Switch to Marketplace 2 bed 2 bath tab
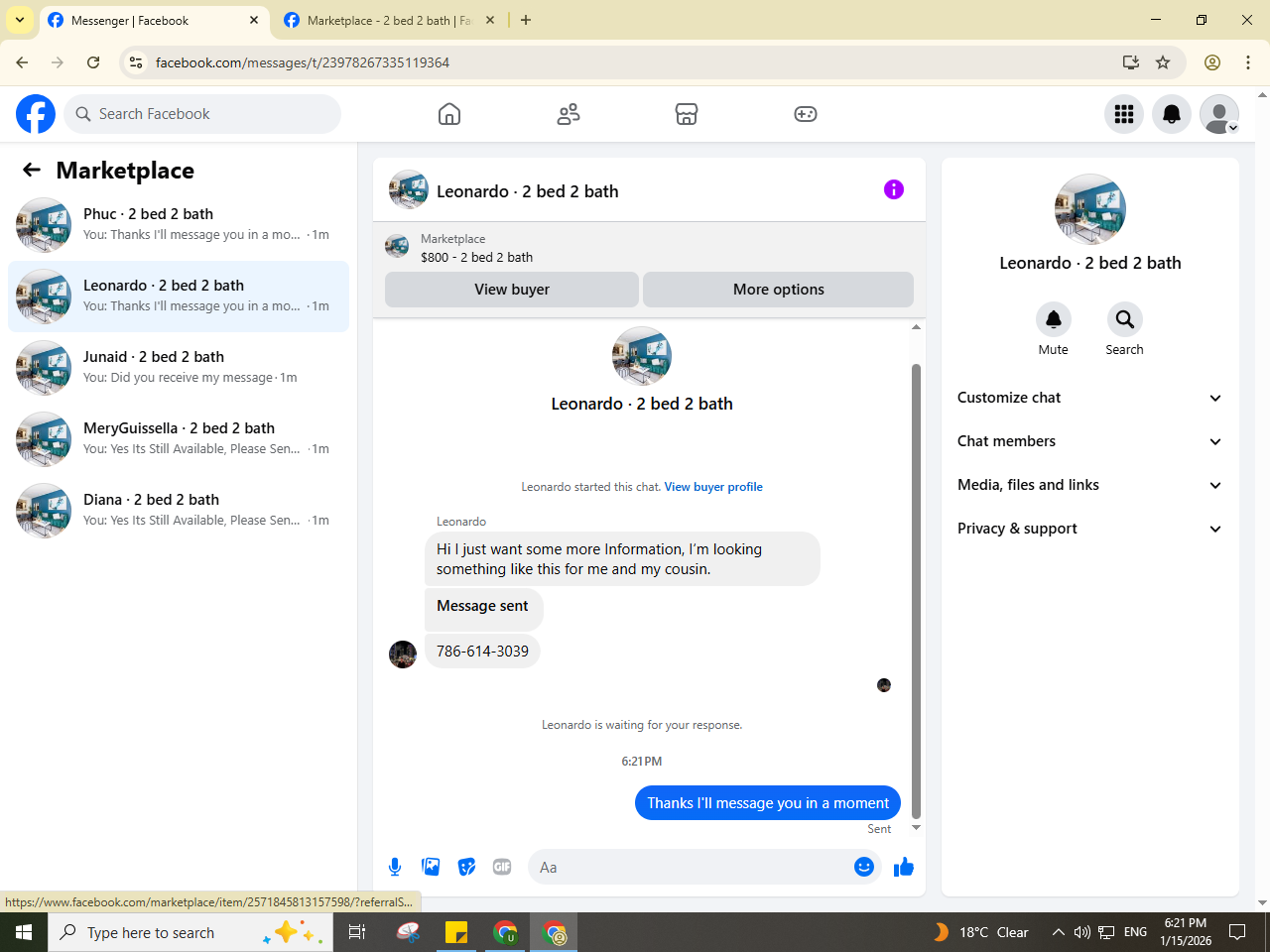The height and width of the screenshot is (952, 1270). [x=389, y=20]
